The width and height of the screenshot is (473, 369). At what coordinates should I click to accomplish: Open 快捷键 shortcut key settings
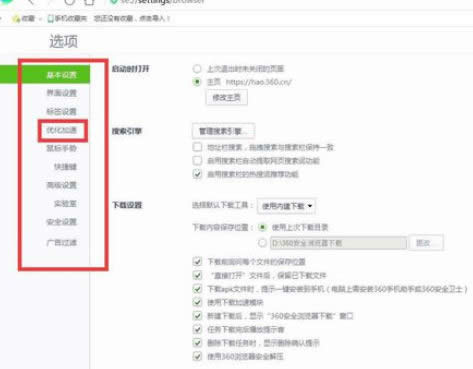pyautogui.click(x=65, y=167)
